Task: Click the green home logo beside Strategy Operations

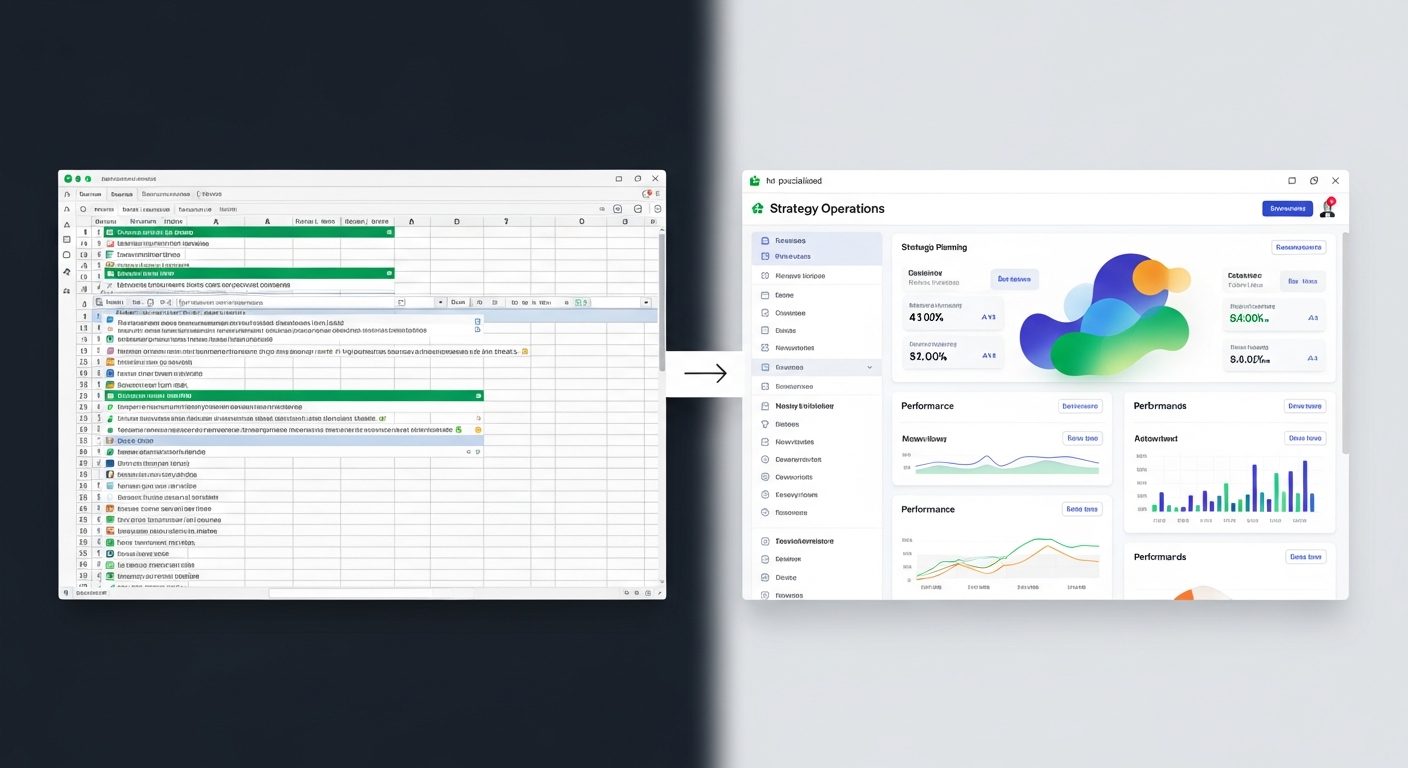Action: [x=757, y=209]
